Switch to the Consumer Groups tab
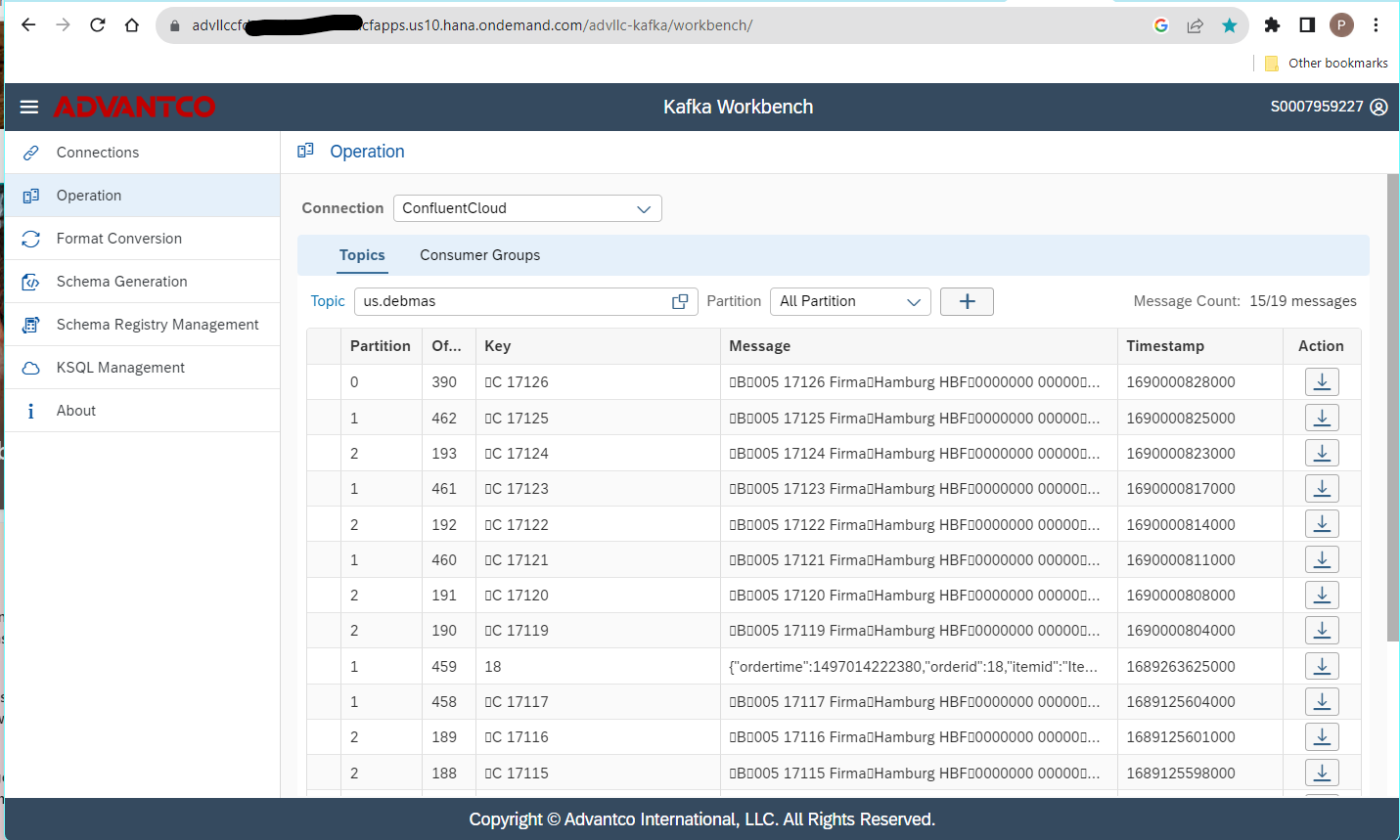The image size is (1400, 840). (479, 254)
